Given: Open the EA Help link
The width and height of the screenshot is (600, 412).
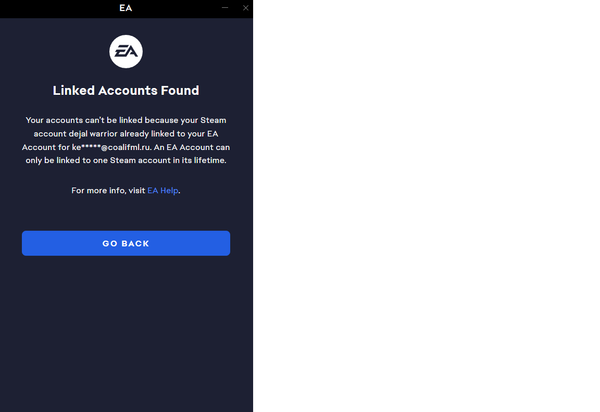Looking at the screenshot, I should tap(163, 191).
